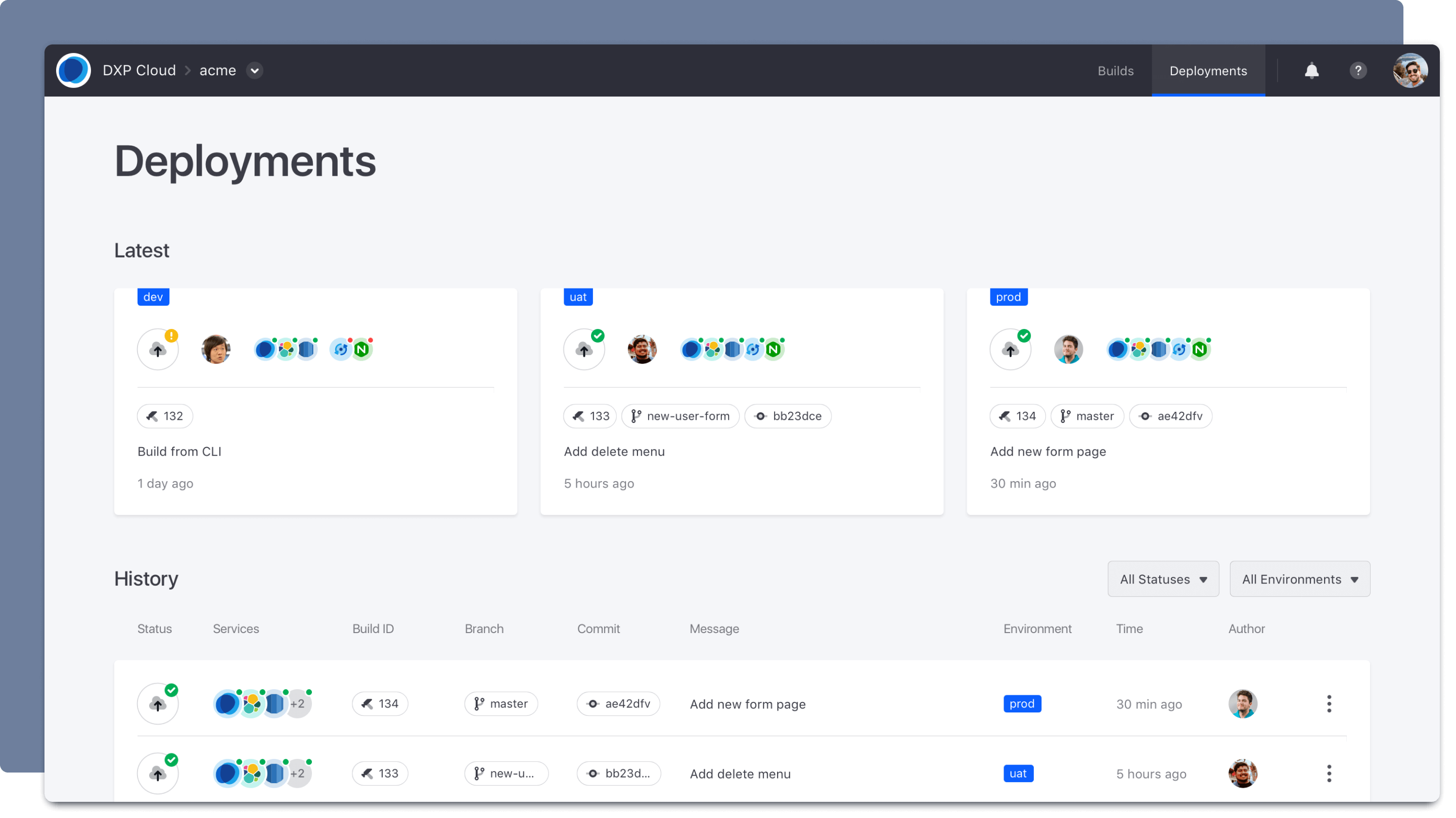Click the DXP Cloud logo icon
This screenshot has width=1456, height=818.
click(x=73, y=71)
